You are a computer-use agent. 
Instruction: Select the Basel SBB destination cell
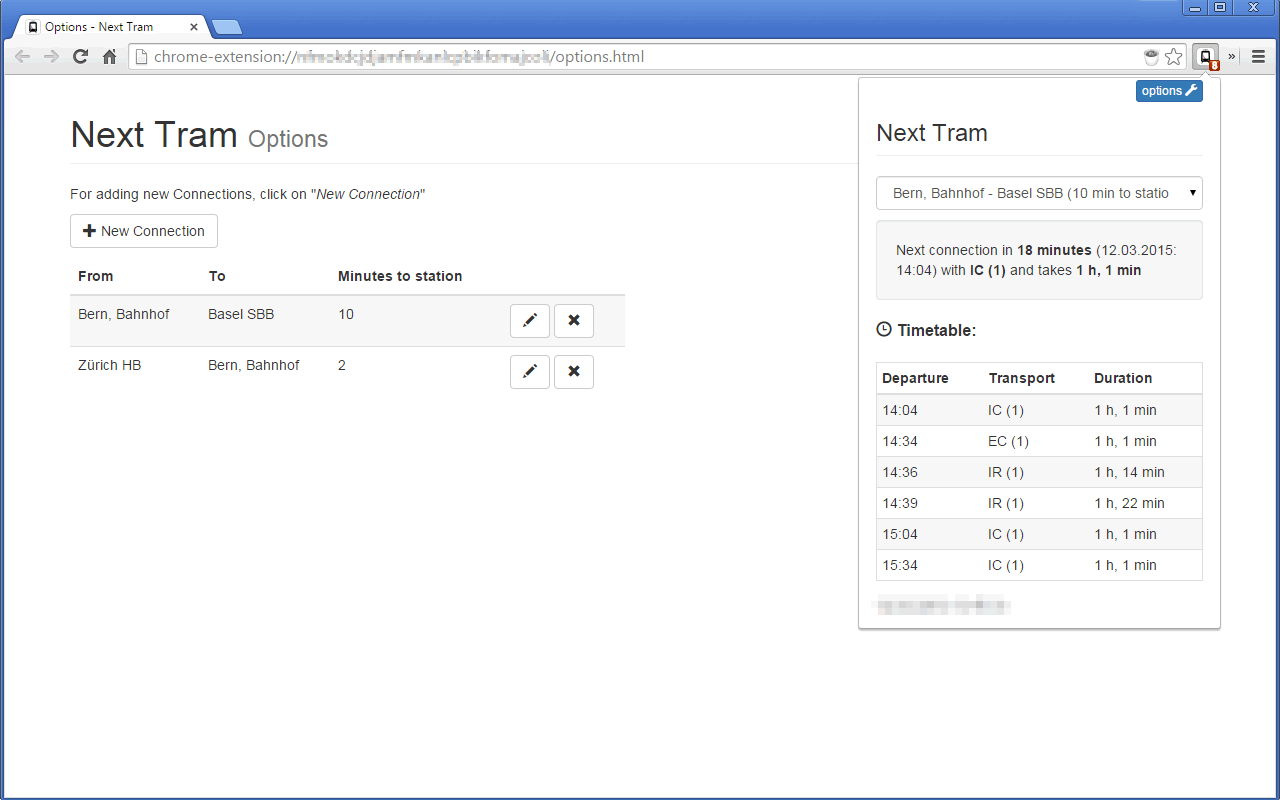(241, 314)
